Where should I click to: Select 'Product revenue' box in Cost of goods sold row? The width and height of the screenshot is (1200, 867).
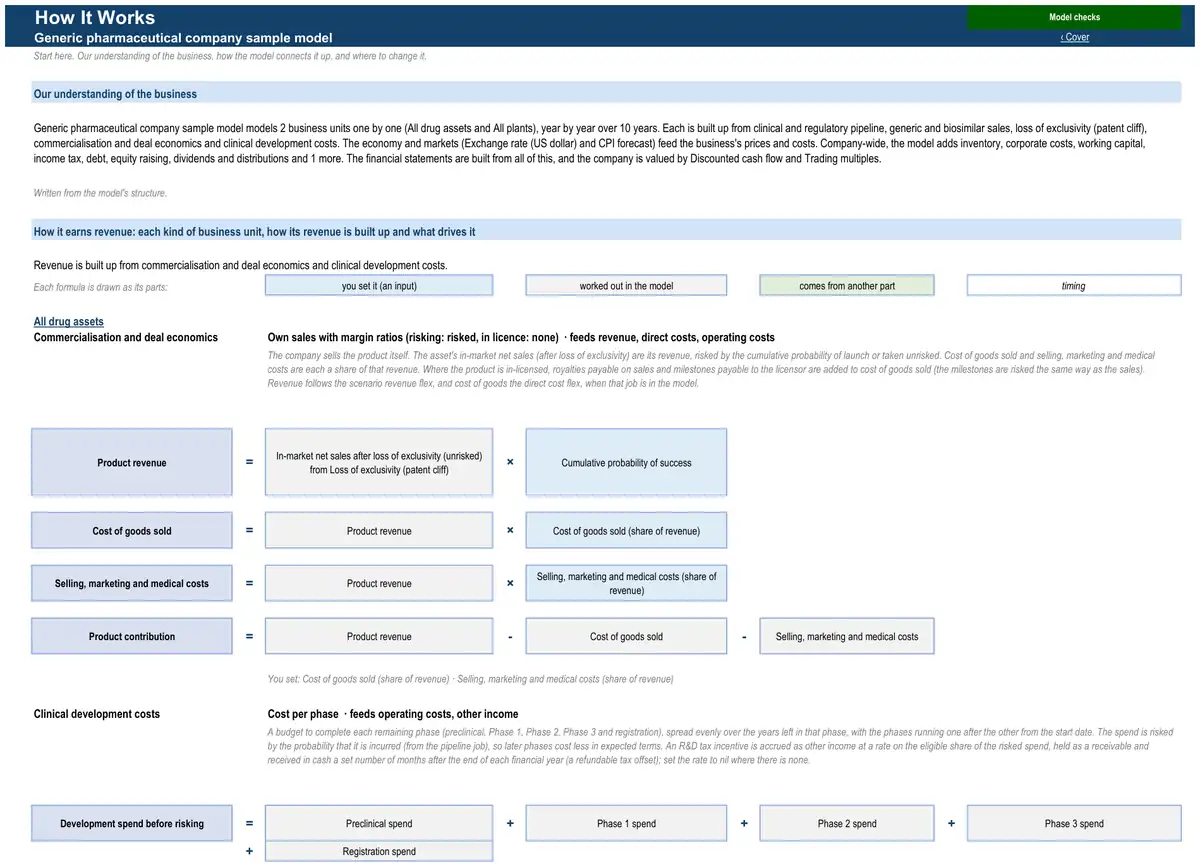pyautogui.click(x=379, y=531)
